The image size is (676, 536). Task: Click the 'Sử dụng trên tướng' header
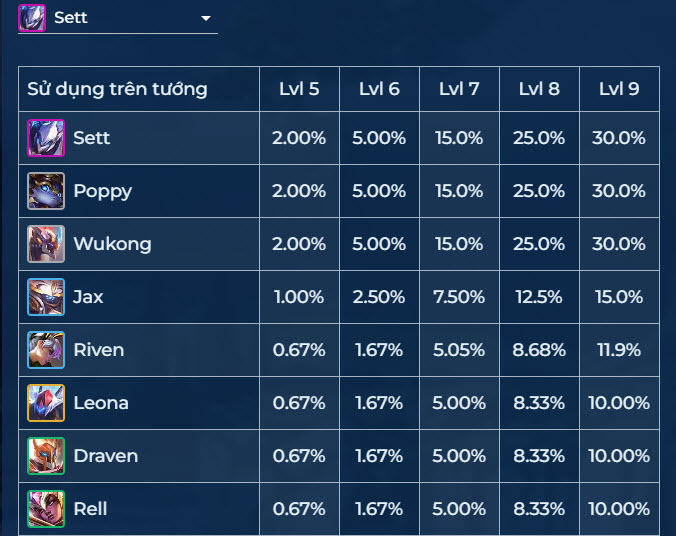(x=117, y=89)
